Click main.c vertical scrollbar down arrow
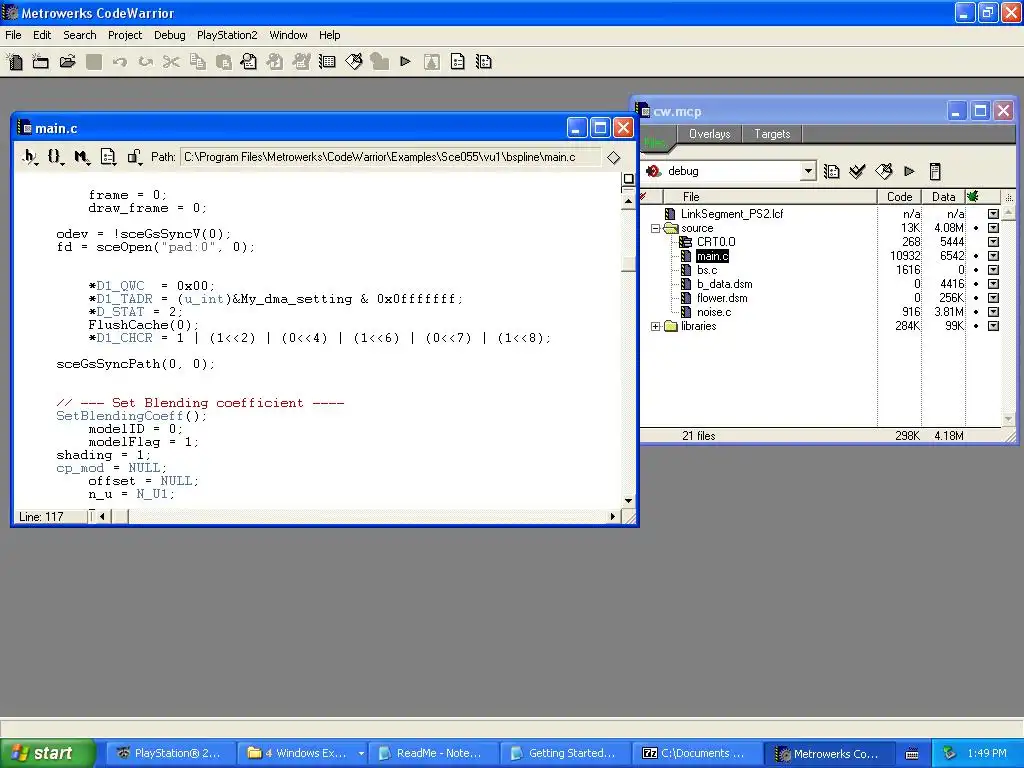This screenshot has height=768, width=1024. click(628, 501)
